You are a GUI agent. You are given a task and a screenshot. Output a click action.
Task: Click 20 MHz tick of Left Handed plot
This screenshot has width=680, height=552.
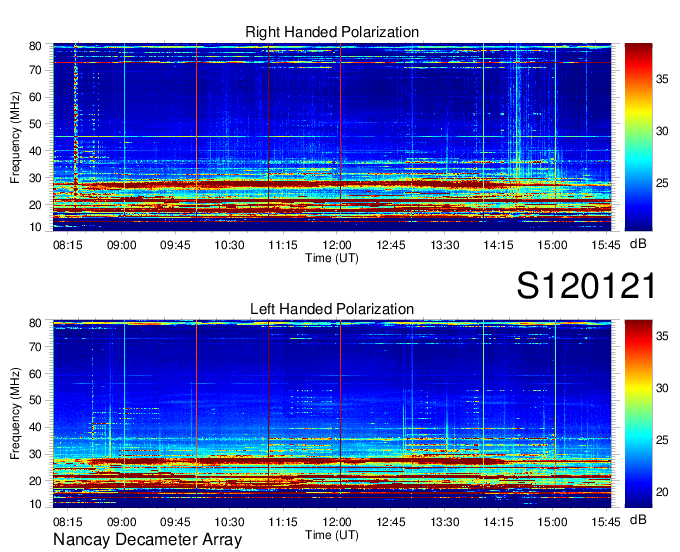35,481
